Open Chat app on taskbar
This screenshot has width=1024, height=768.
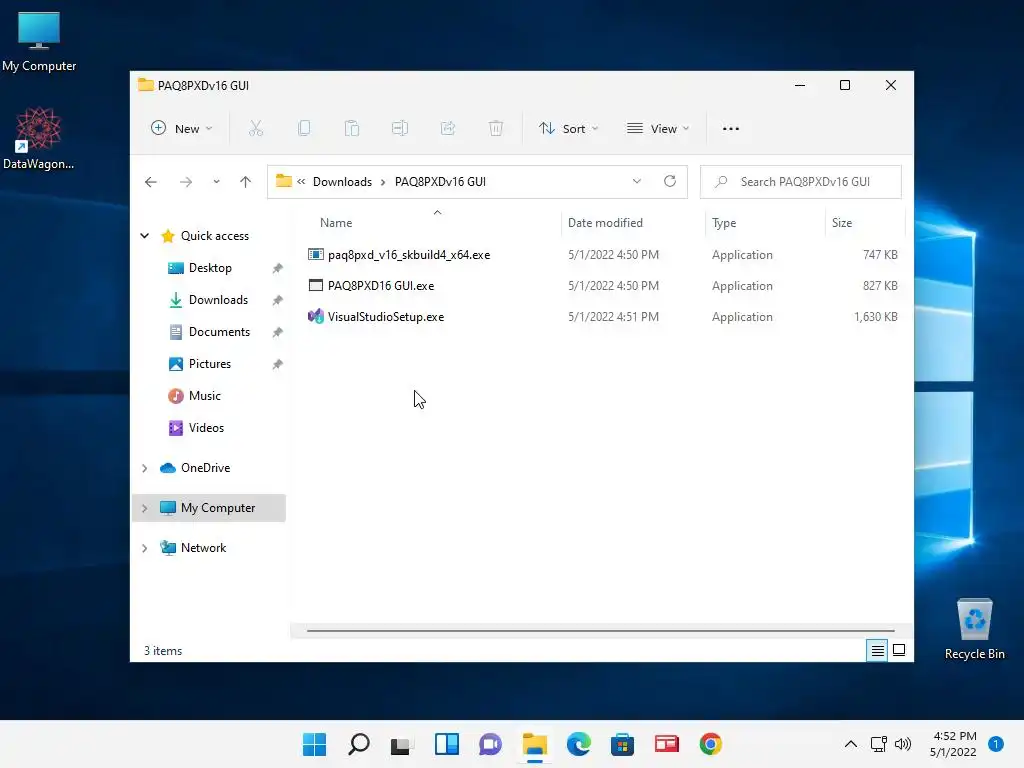pyautogui.click(x=490, y=744)
